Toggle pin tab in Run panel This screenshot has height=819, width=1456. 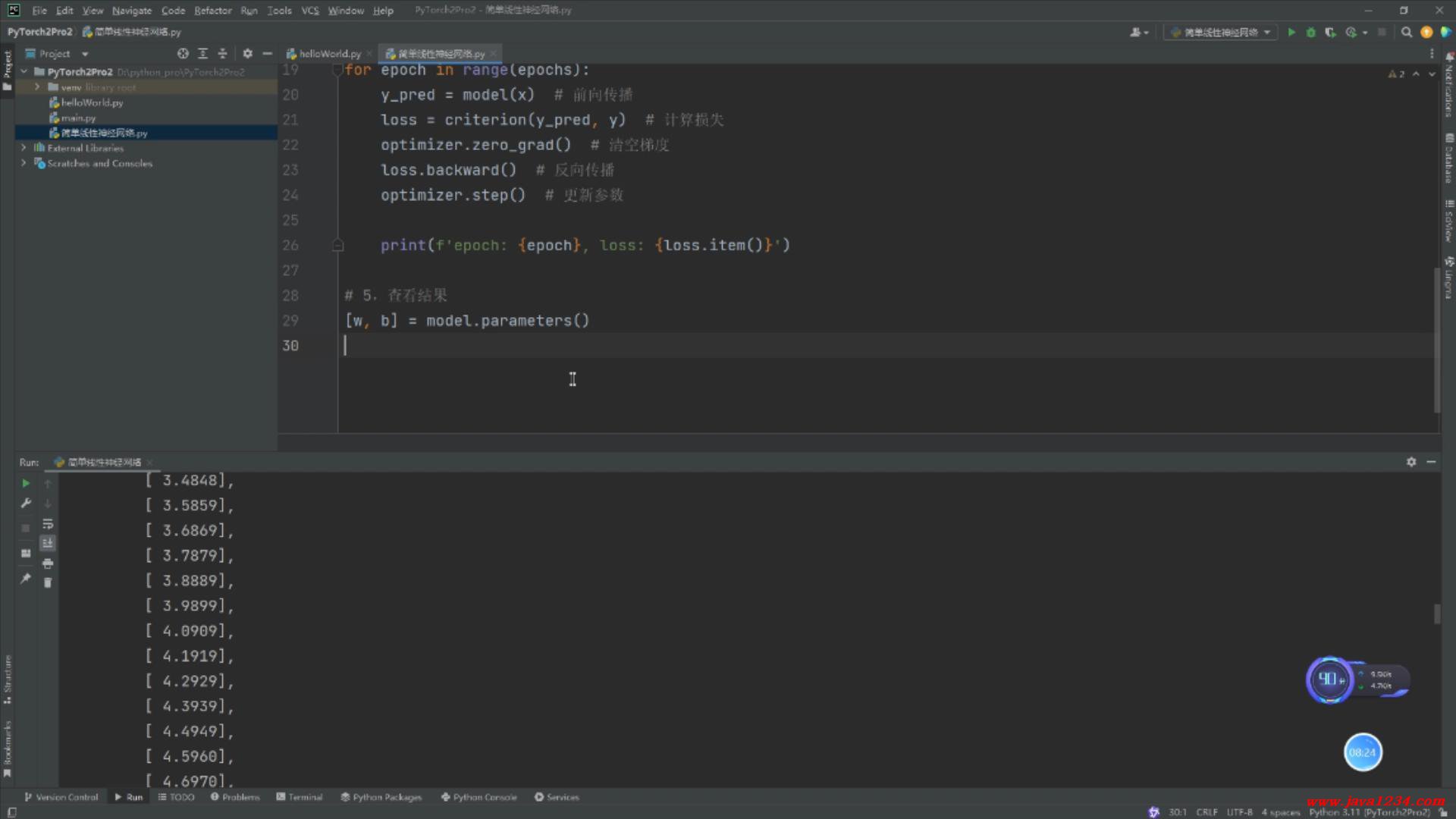coord(26,579)
